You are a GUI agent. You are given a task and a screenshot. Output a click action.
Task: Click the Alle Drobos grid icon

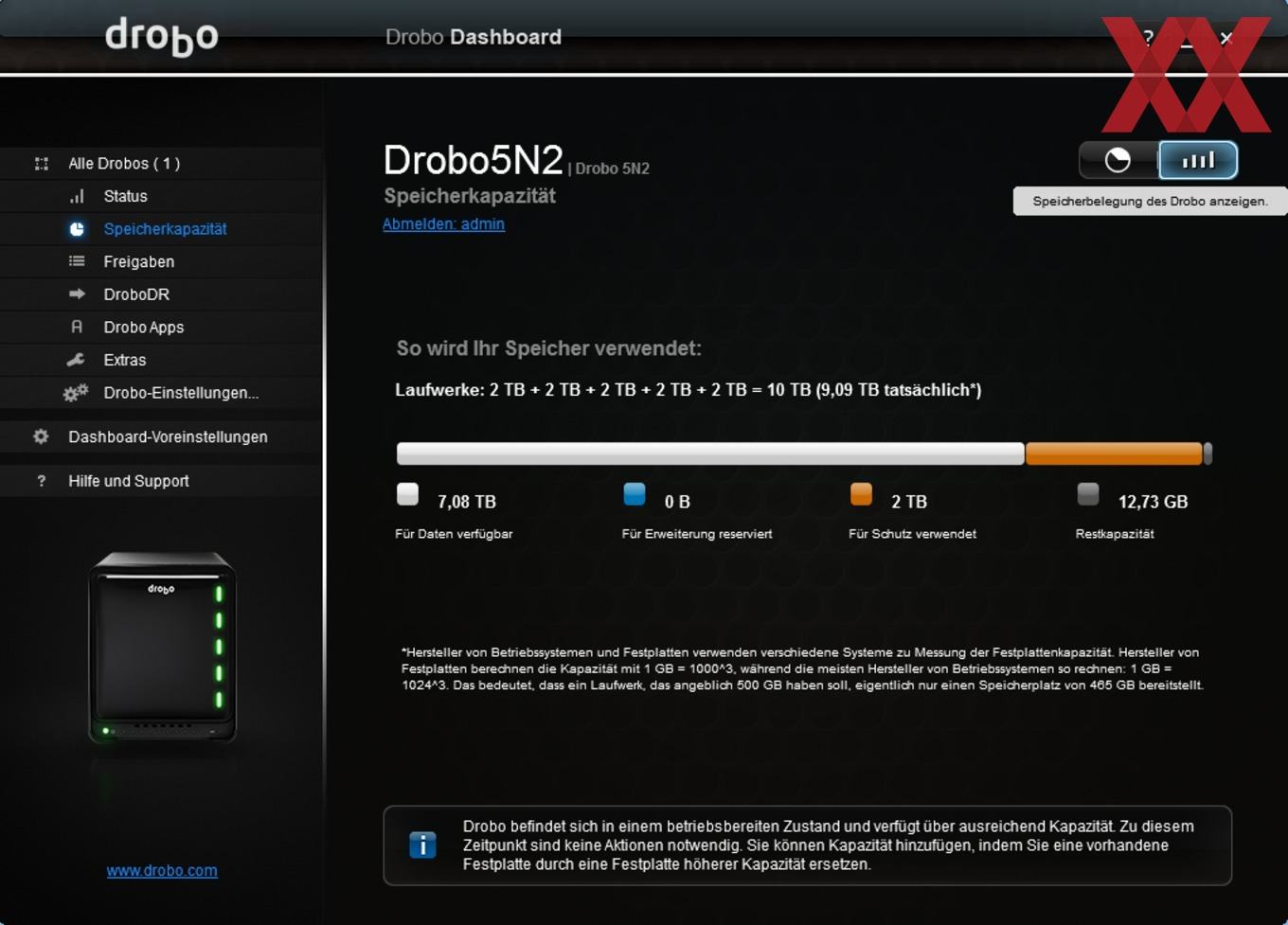point(42,164)
